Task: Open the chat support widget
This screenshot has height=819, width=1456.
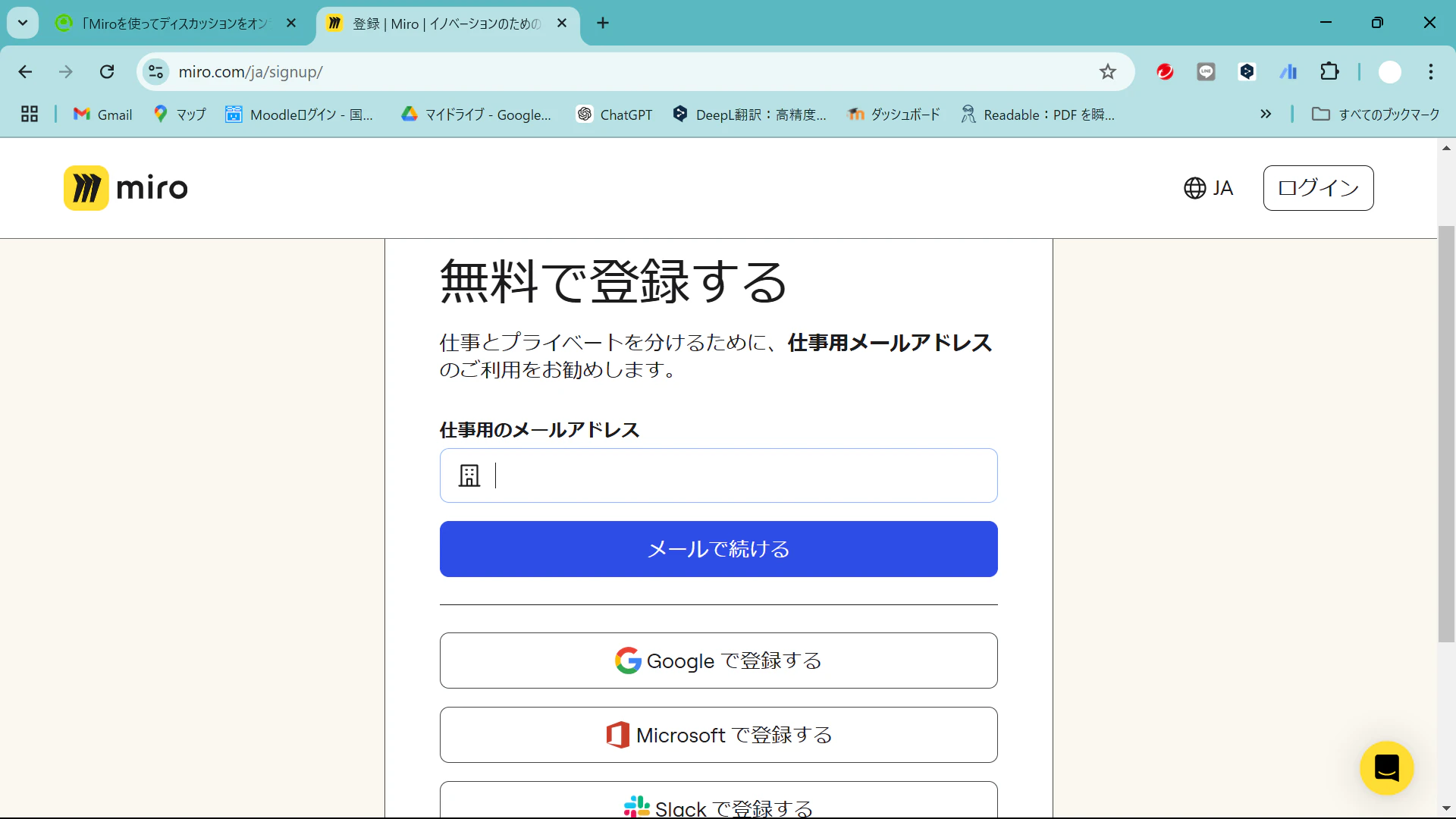Action: [x=1386, y=768]
